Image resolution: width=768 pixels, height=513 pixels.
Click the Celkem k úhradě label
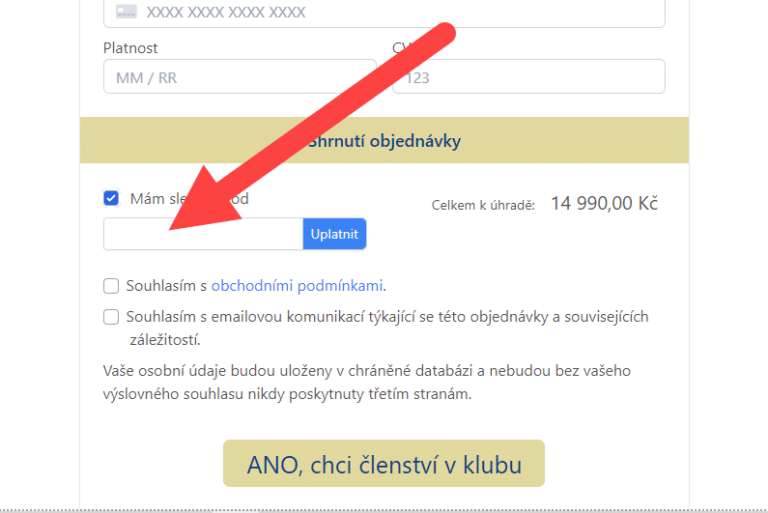coord(483,204)
